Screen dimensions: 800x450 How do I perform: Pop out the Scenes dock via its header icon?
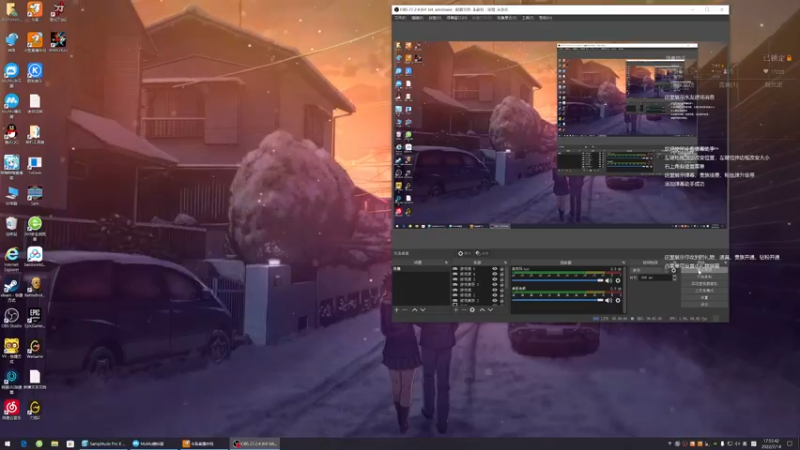click(446, 262)
